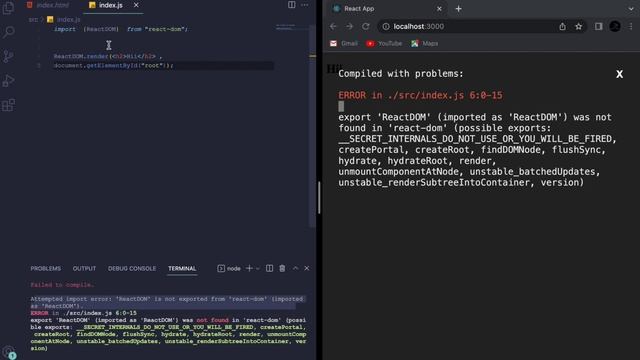Viewport: 640px width, 360px height.
Task: Click the 'Compiled with problems:' heading
Action: (x=401, y=74)
